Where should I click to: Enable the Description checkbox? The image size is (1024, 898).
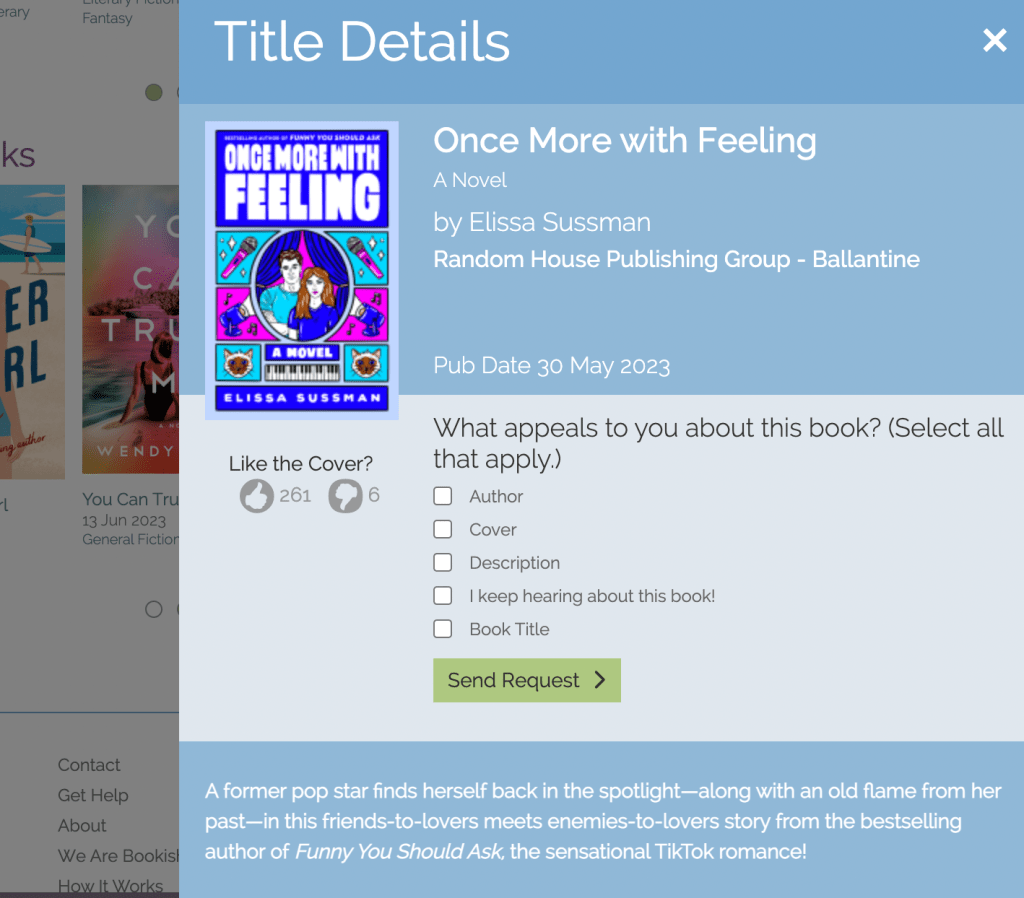[x=443, y=563]
